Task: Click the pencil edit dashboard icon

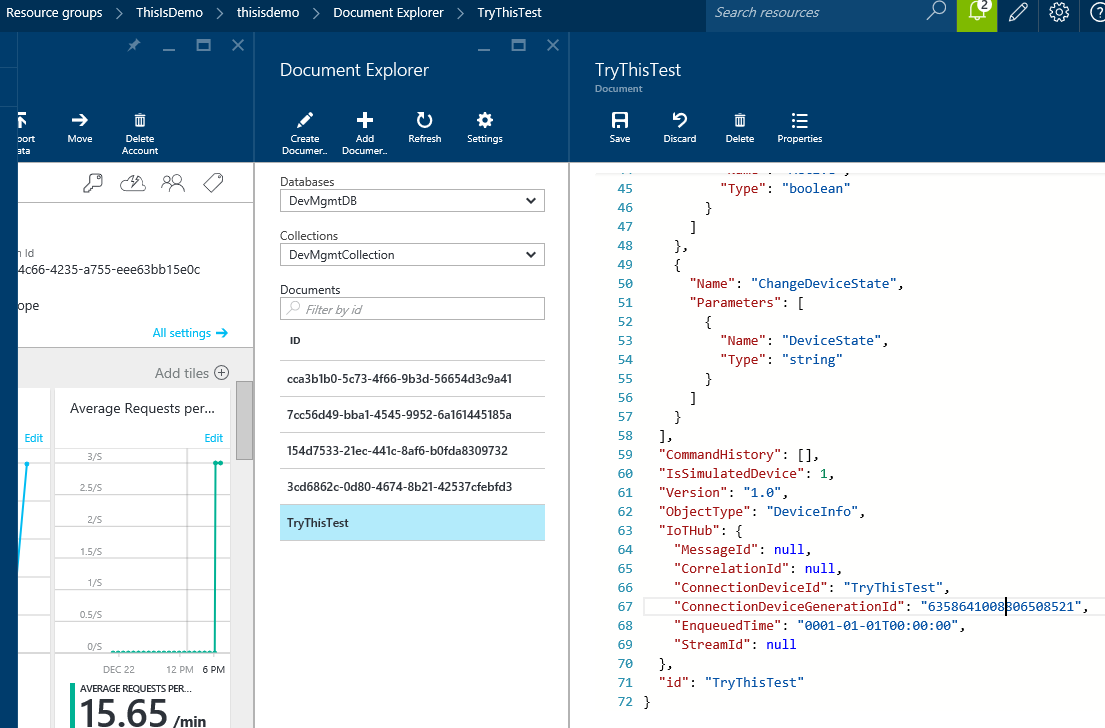Action: click(x=1018, y=13)
